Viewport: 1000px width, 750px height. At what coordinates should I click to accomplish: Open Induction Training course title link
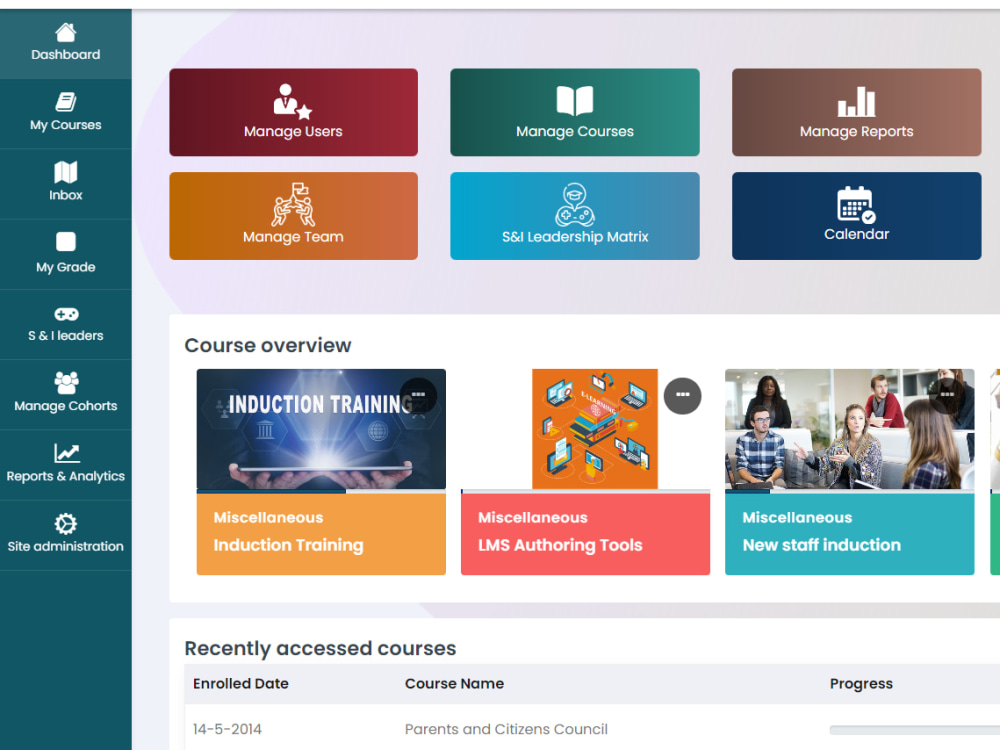click(x=288, y=545)
